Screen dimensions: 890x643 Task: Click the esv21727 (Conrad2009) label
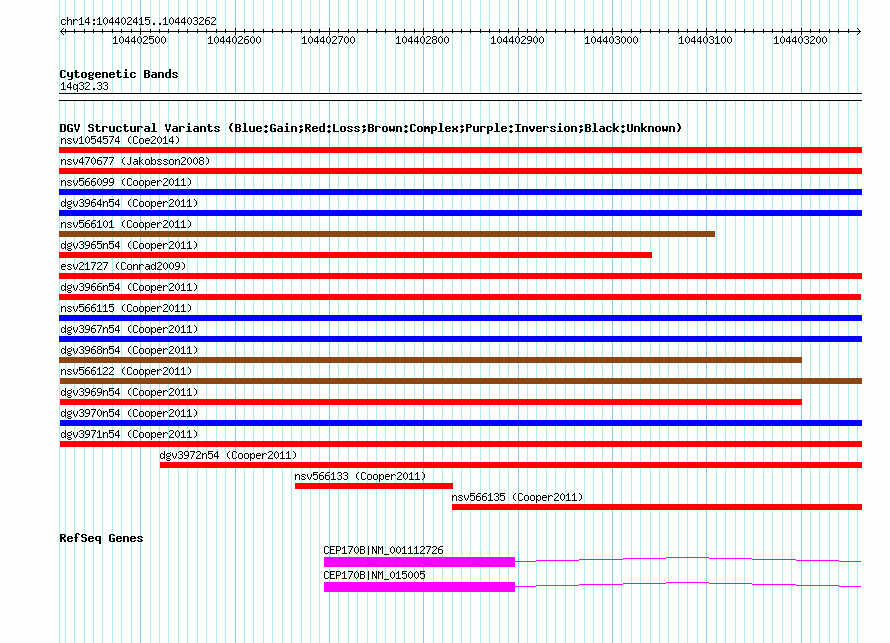pyautogui.click(x=123, y=266)
